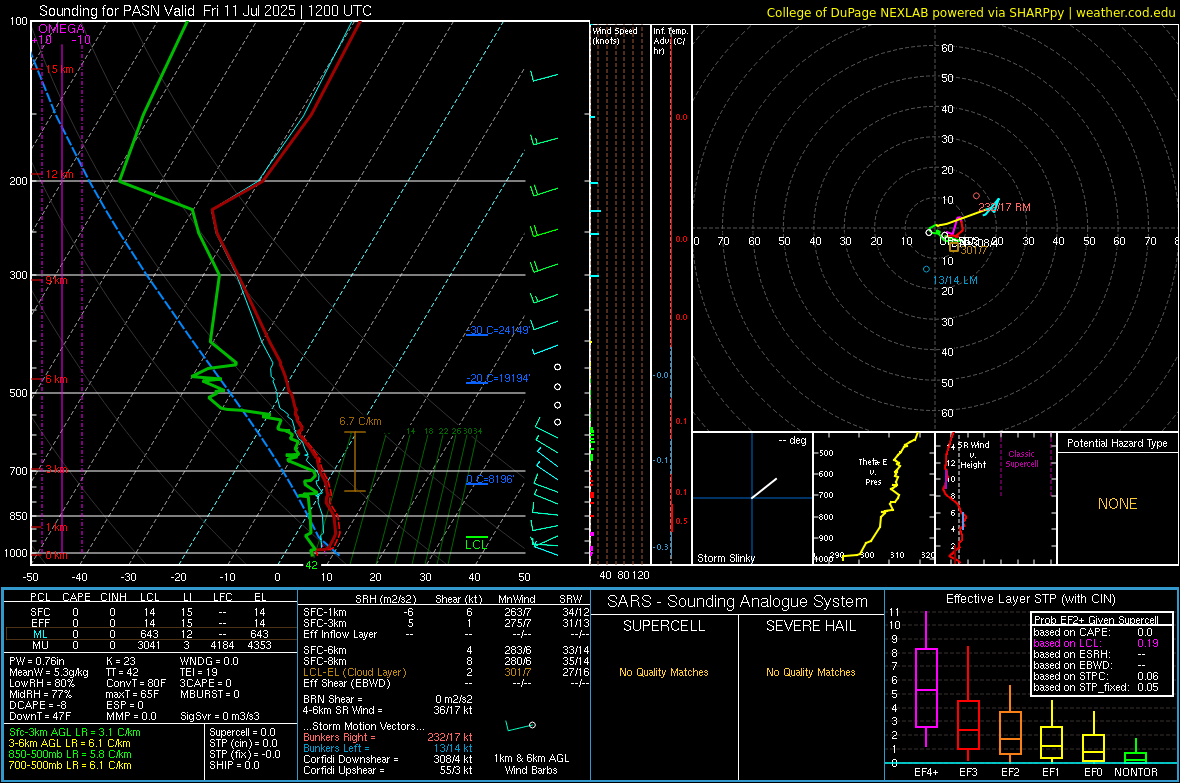Click the NONE hazard type value
Viewport: 1180px width, 783px height.
[1118, 504]
